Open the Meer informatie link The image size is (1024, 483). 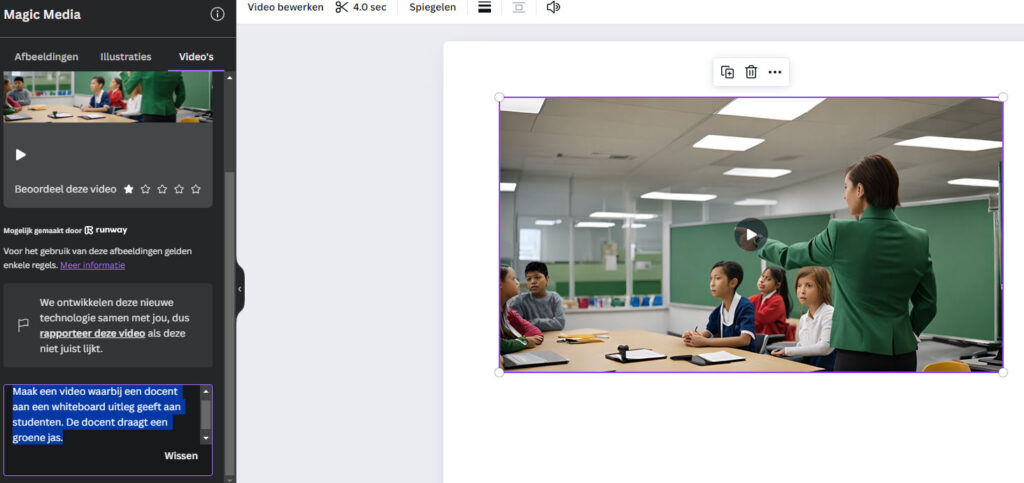[x=93, y=265]
